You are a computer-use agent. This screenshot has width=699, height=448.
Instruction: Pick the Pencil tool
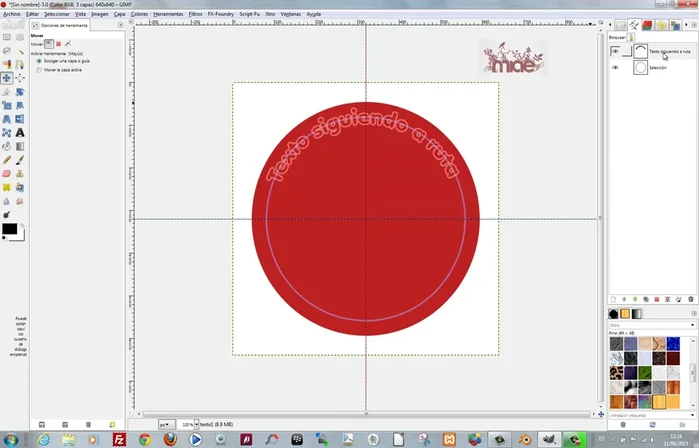click(7, 159)
